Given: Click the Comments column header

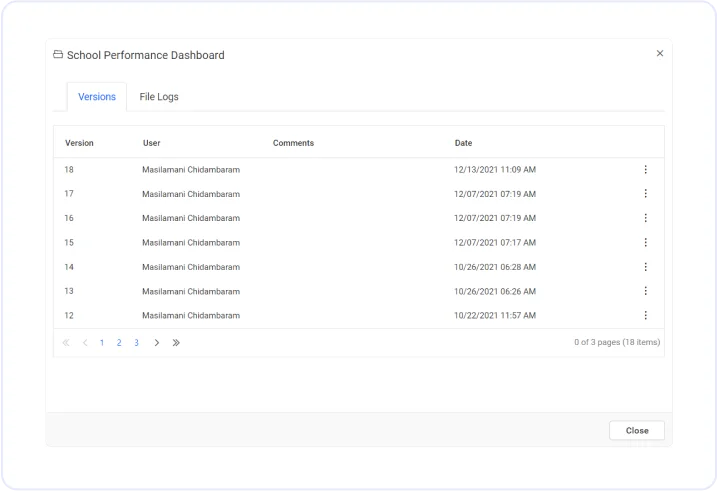Looking at the screenshot, I should pos(294,143).
